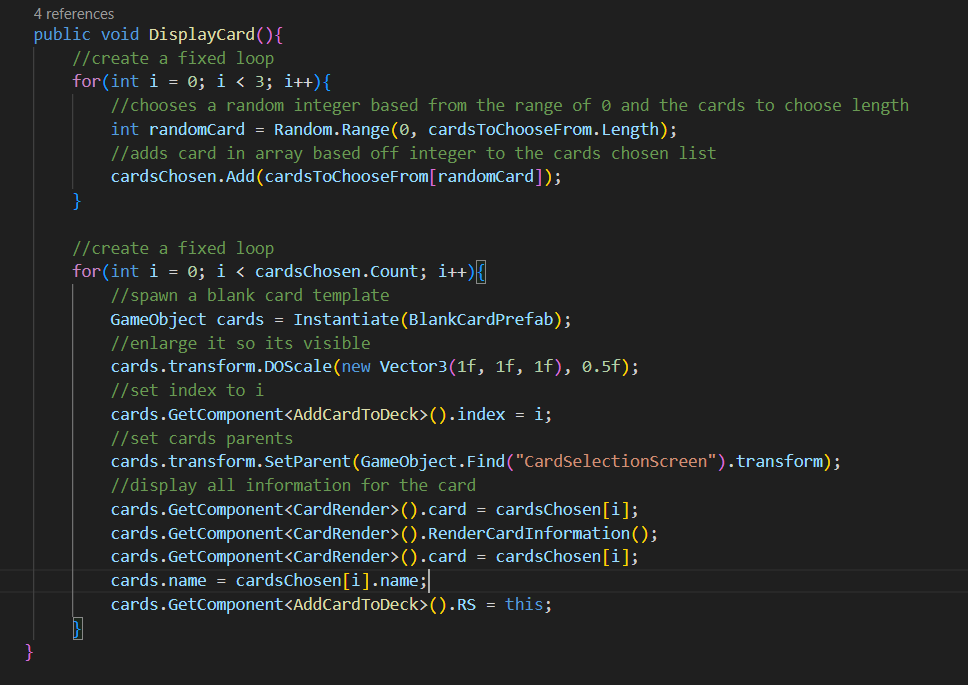Click the "CardSelectionScreen" string literal
968x685 pixels.
[615, 462]
